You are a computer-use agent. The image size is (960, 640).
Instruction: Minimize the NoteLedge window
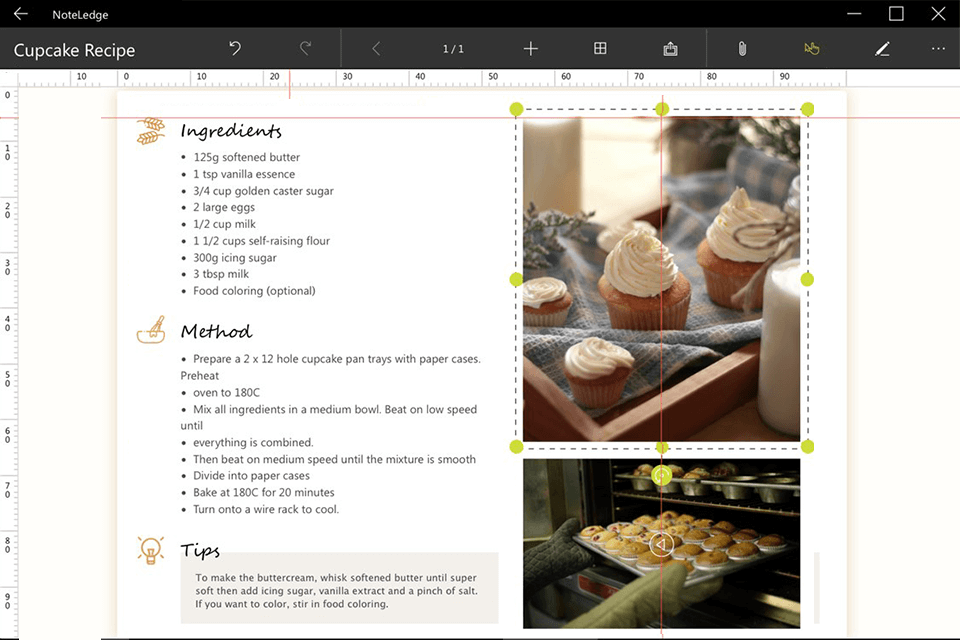click(854, 13)
